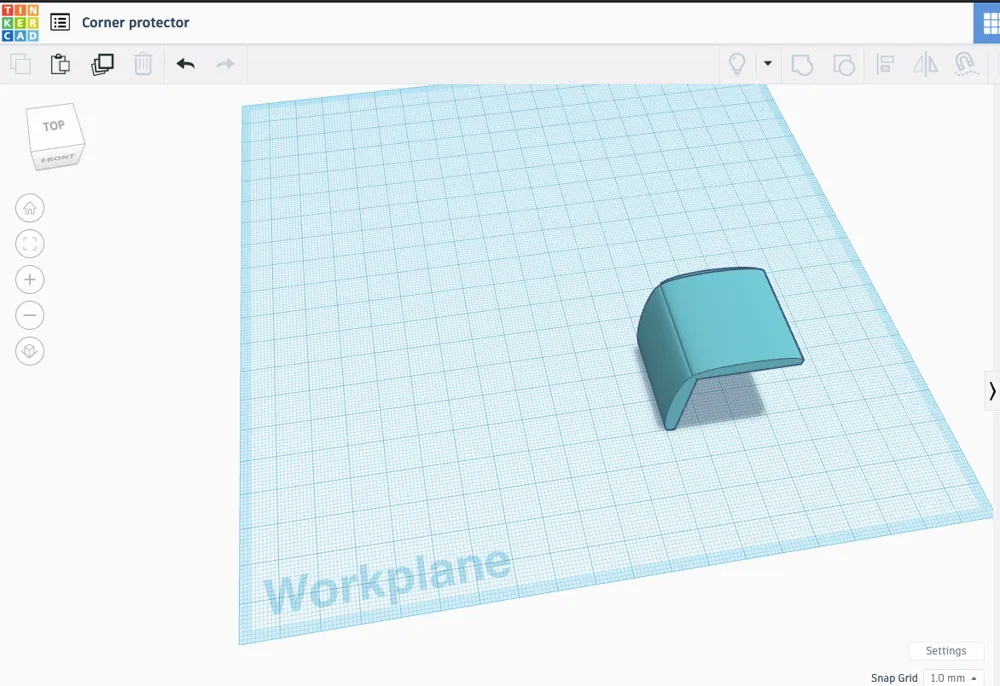Expand the collapsed shapes panel chevron
This screenshot has width=1000, height=686.
click(x=991, y=391)
